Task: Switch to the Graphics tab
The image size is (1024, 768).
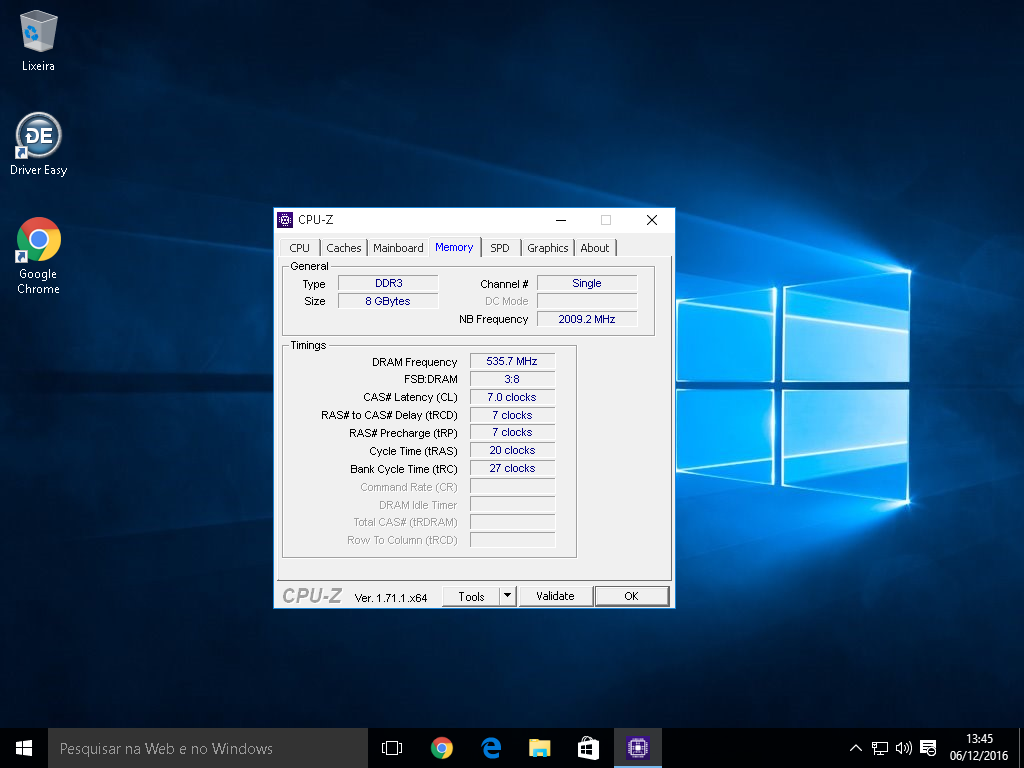Action: tap(548, 248)
